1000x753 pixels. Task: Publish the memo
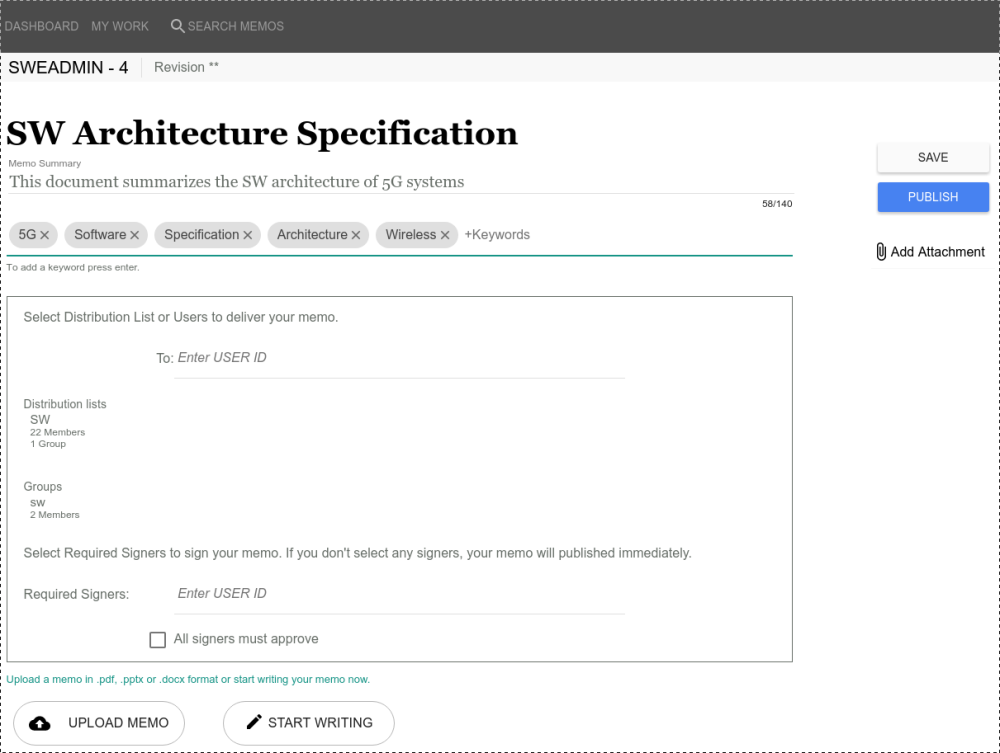[933, 197]
